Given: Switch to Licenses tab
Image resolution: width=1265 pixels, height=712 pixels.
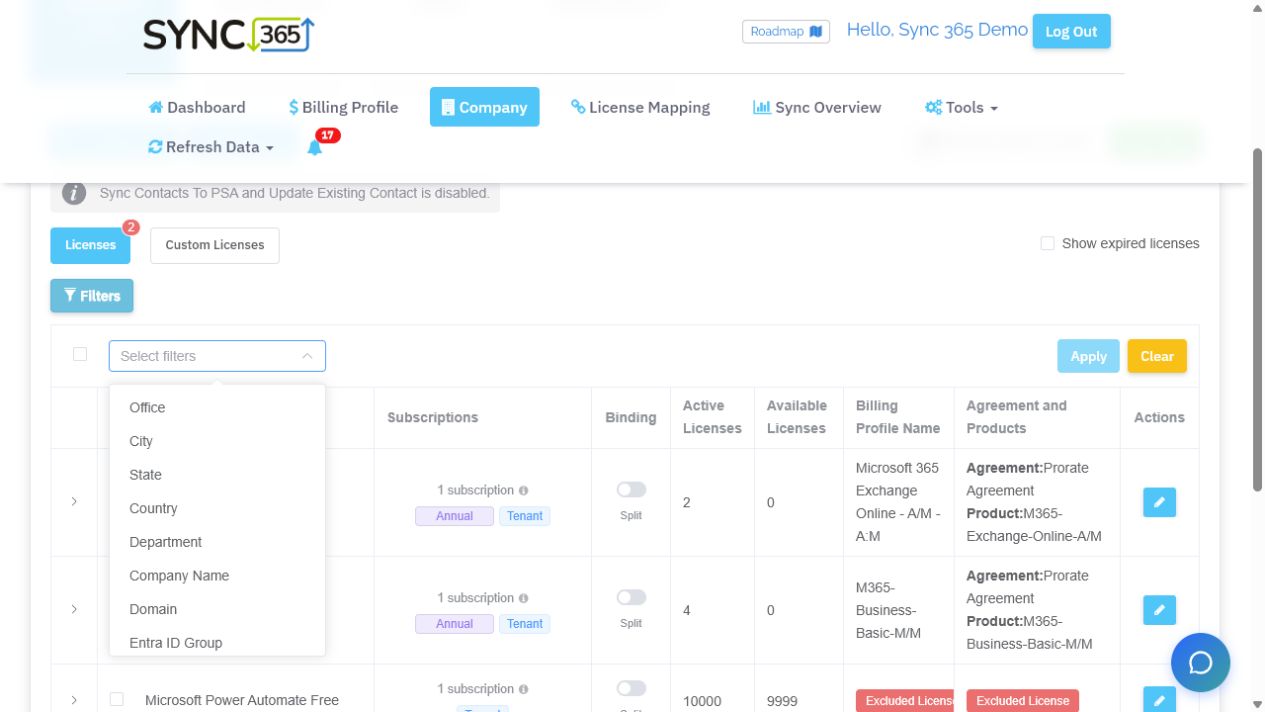Looking at the screenshot, I should pyautogui.click(x=90, y=245).
